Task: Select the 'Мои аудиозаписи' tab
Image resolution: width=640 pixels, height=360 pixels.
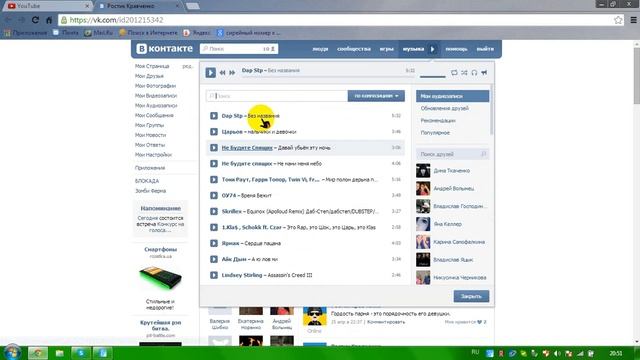Action: pyautogui.click(x=452, y=96)
